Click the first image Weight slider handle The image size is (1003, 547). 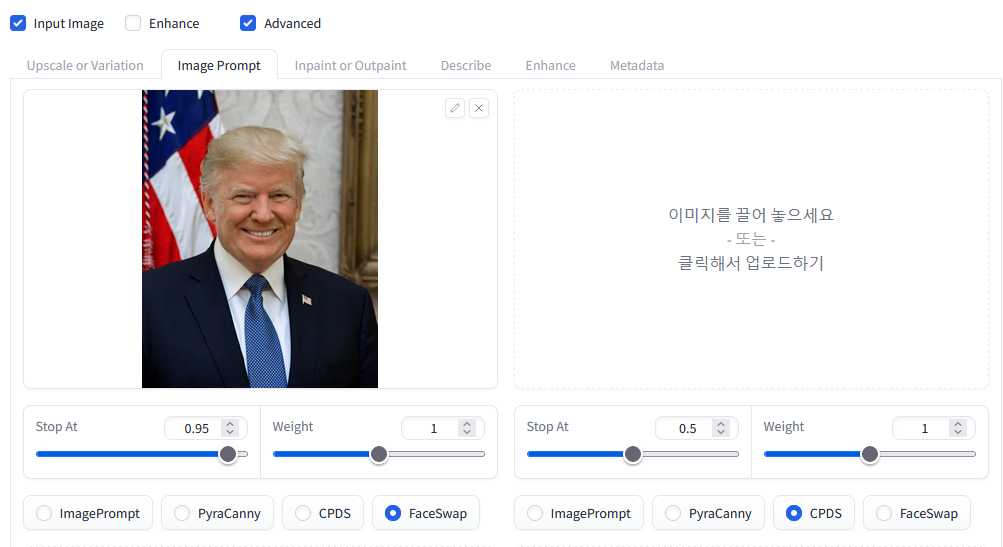point(379,454)
